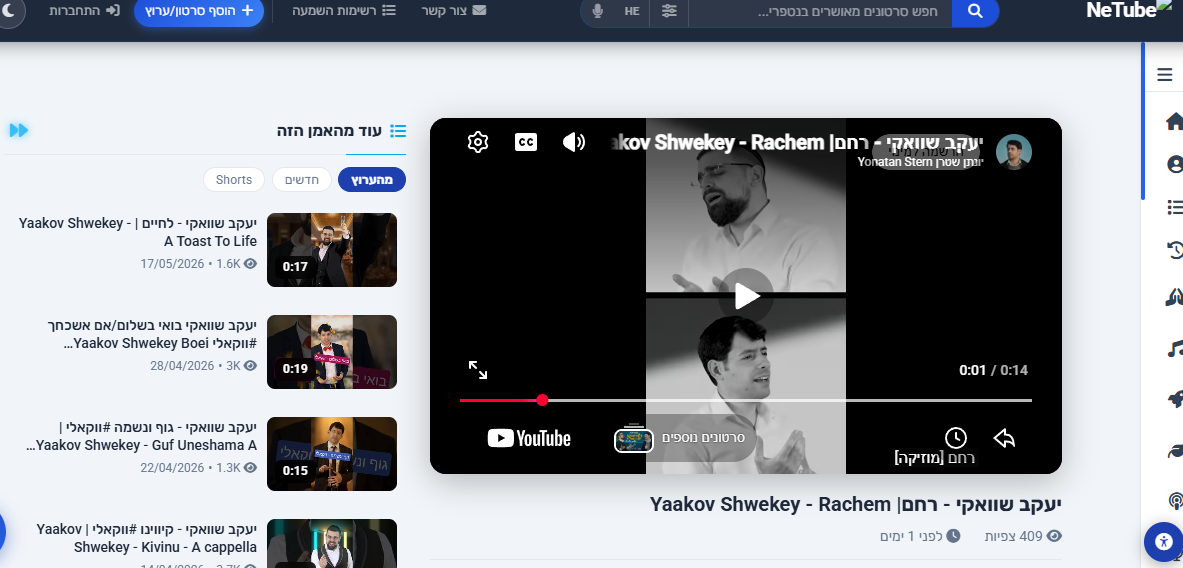Click the sidebar vertical scrollbar
1183x568 pixels.
coord(1143,121)
